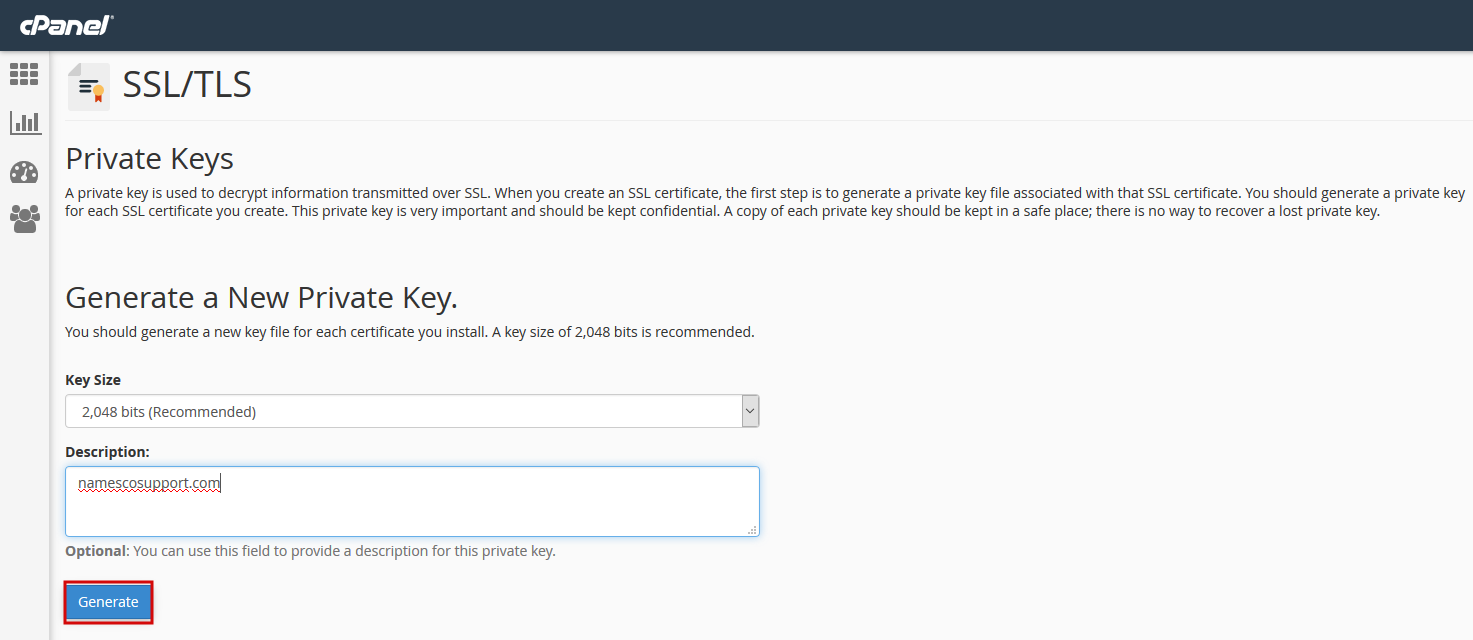The height and width of the screenshot is (640, 1473).
Task: Click the Optional hint text below description
Action: 310,551
